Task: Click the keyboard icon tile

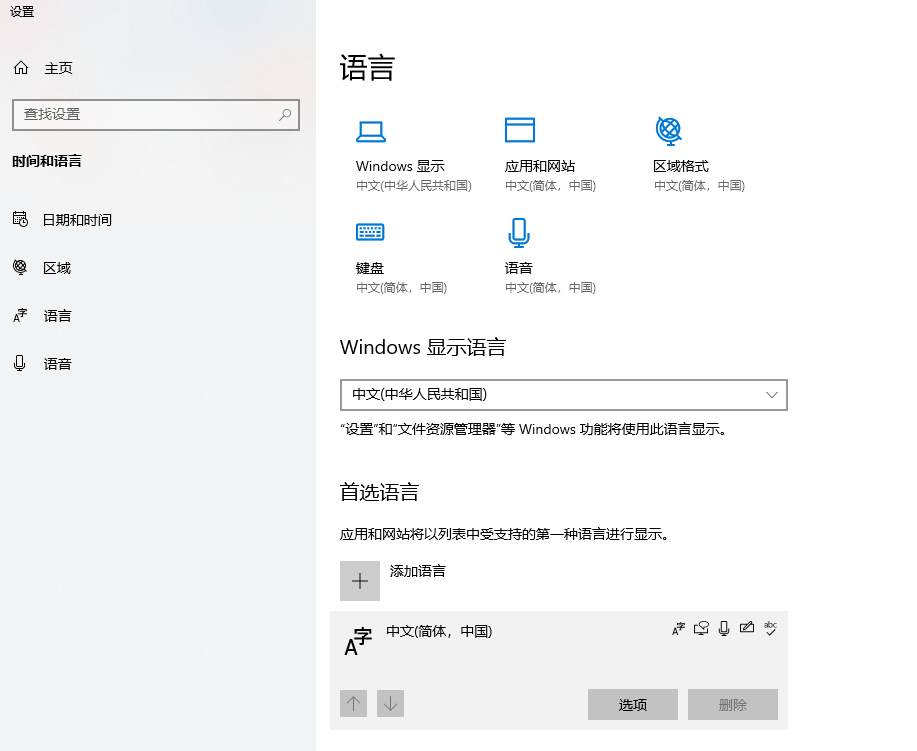Action: 370,232
